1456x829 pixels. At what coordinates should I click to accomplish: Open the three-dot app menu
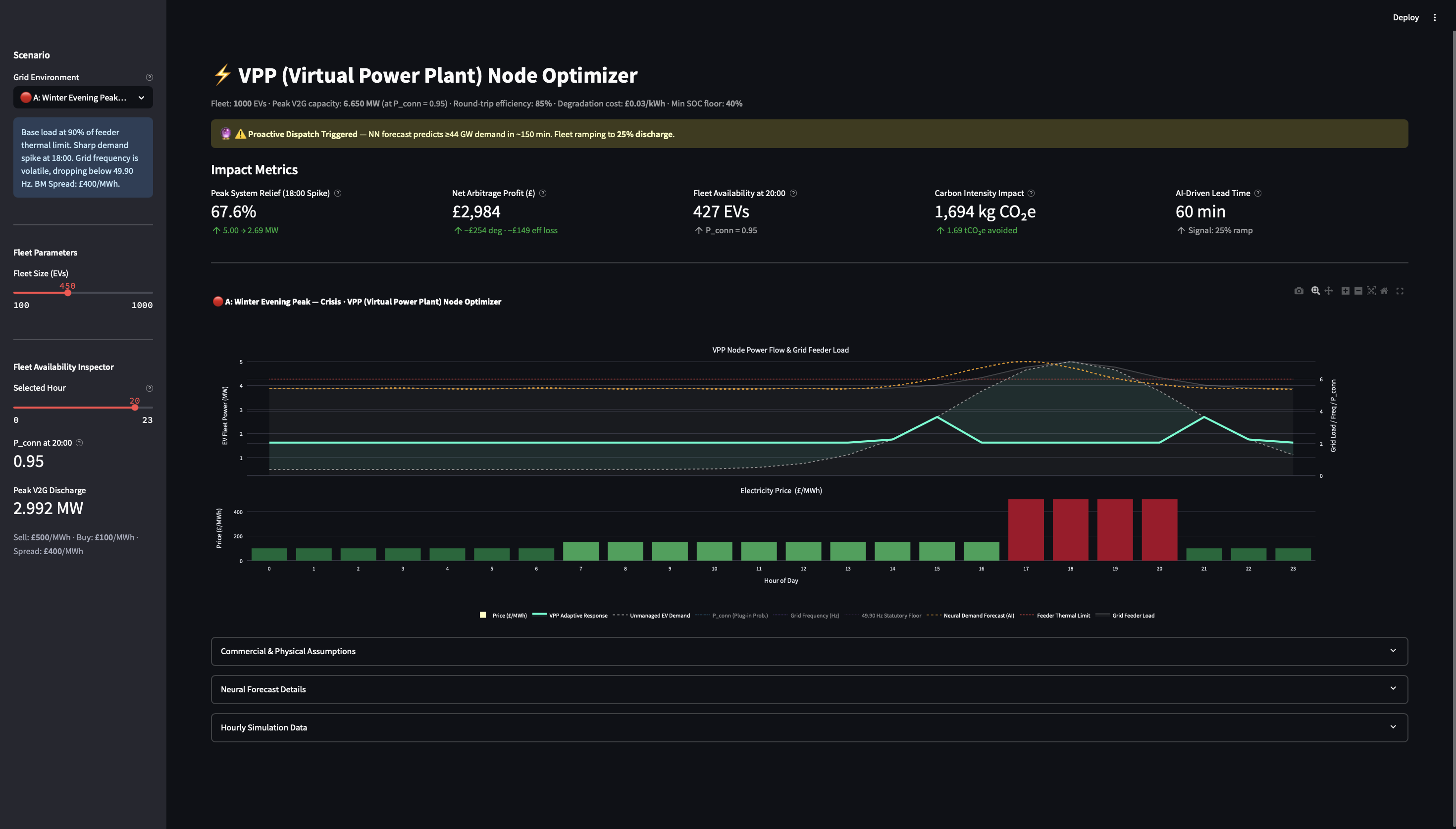point(1434,18)
